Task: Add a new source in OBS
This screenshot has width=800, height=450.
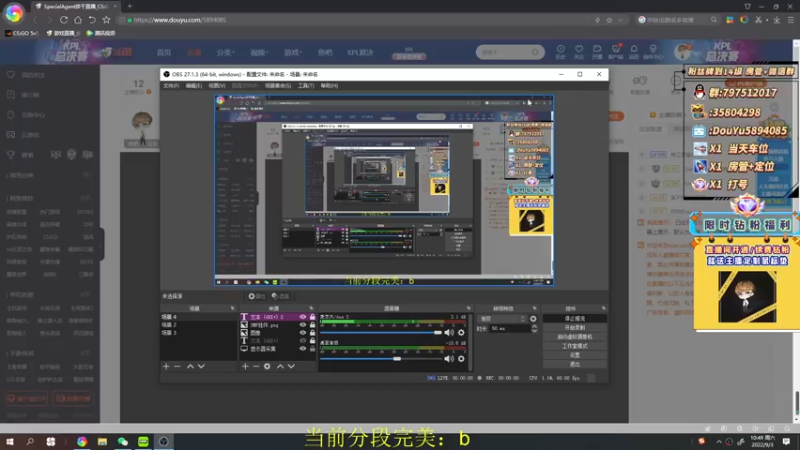Action: (245, 366)
